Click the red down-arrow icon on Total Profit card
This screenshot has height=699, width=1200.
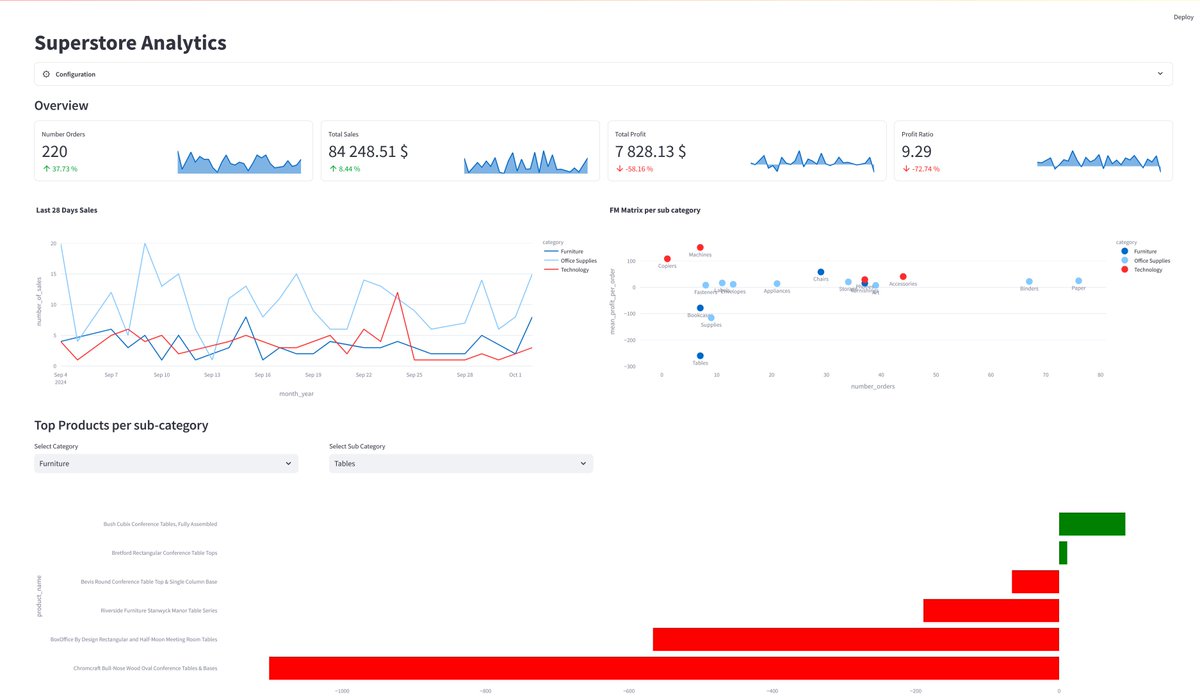pos(617,170)
